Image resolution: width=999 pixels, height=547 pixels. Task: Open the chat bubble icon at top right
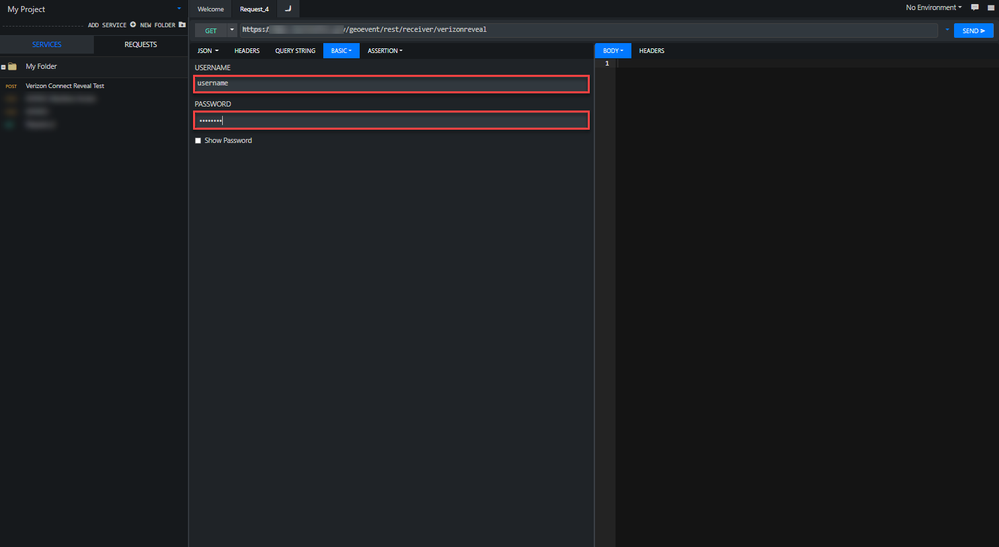pos(975,8)
